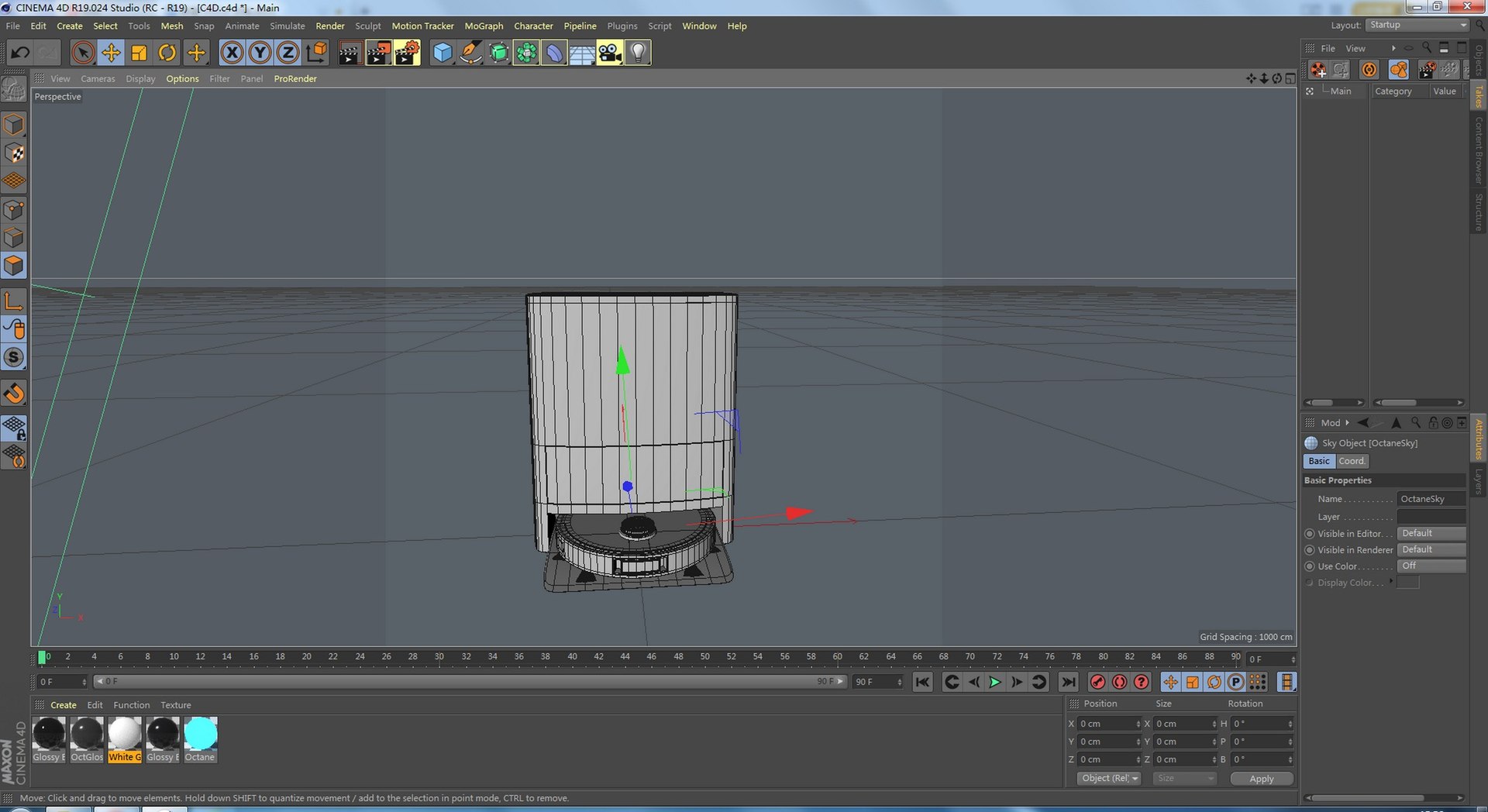The height and width of the screenshot is (812, 1488).
Task: Switch to Texture mode in left palette
Action: (x=14, y=153)
